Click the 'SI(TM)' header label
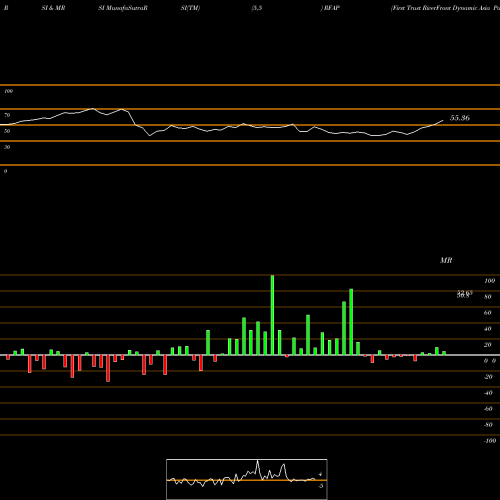The width and height of the screenshot is (500, 500). (190, 8)
